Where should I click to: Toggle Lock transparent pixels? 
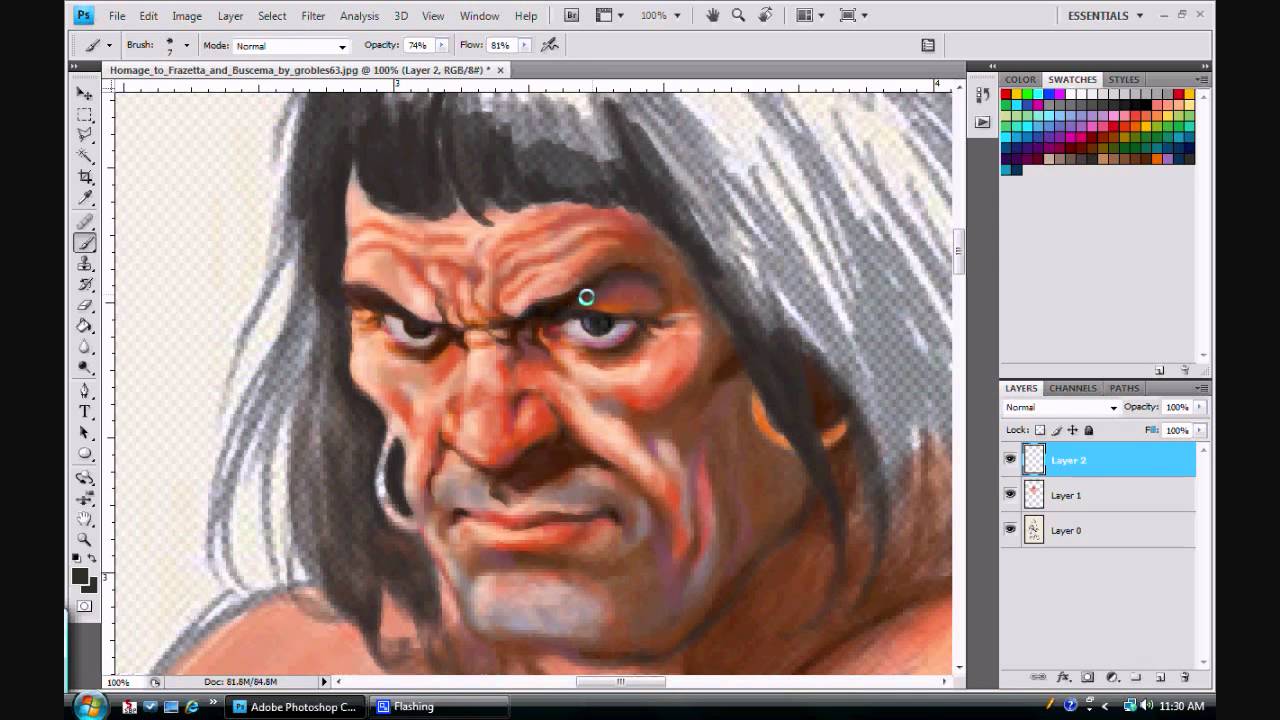tap(1040, 430)
